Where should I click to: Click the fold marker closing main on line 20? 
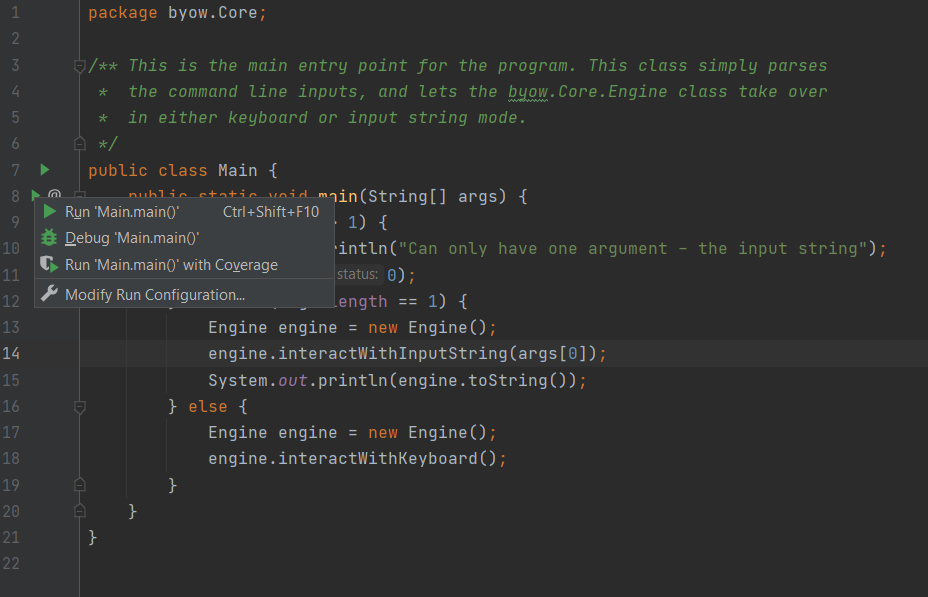[x=79, y=509]
